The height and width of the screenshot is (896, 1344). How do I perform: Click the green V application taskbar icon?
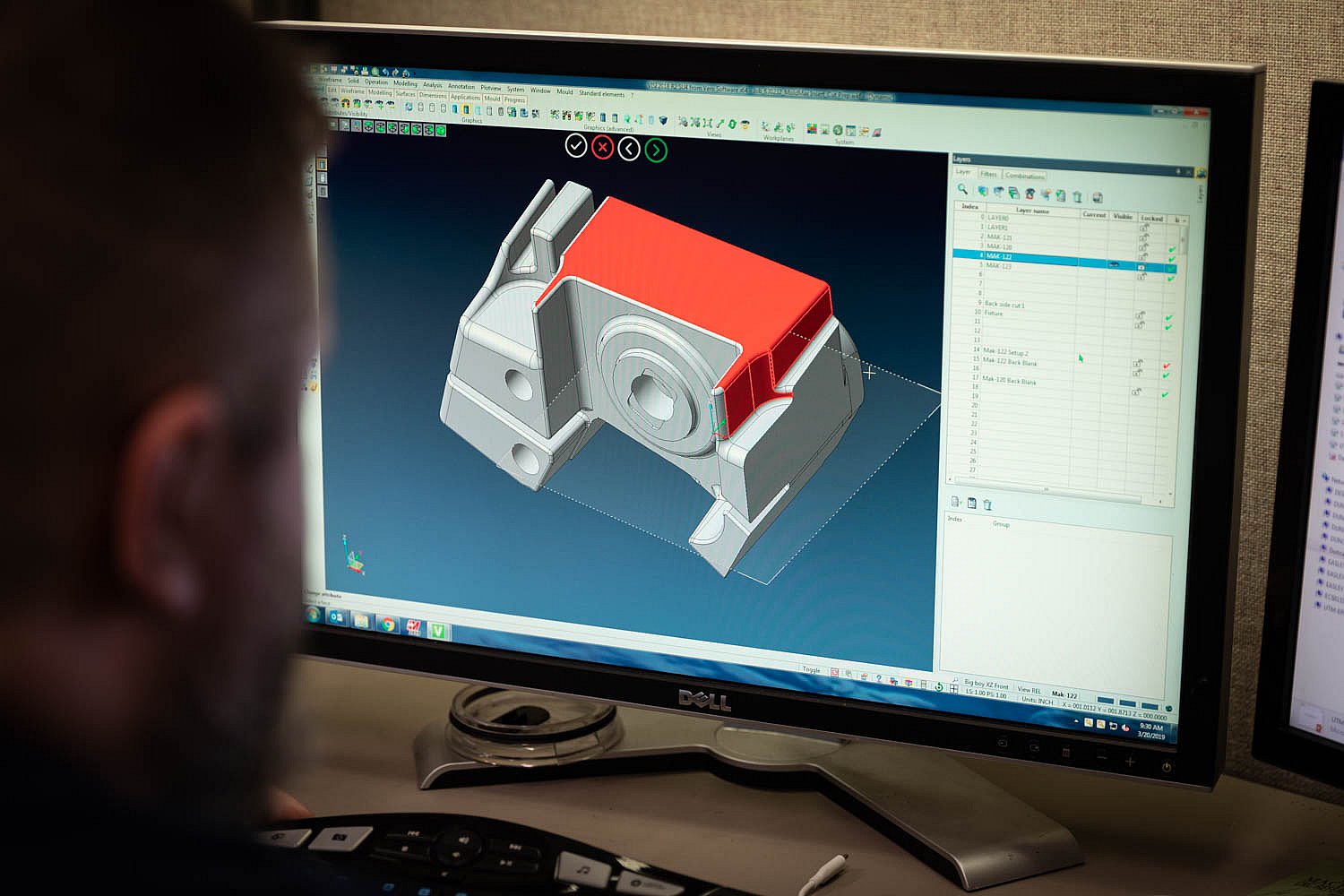pyautogui.click(x=438, y=630)
